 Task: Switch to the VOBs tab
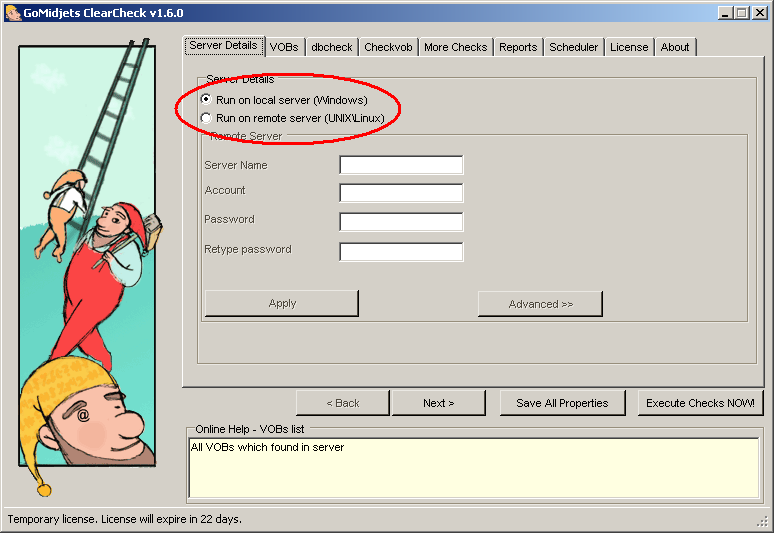284,47
